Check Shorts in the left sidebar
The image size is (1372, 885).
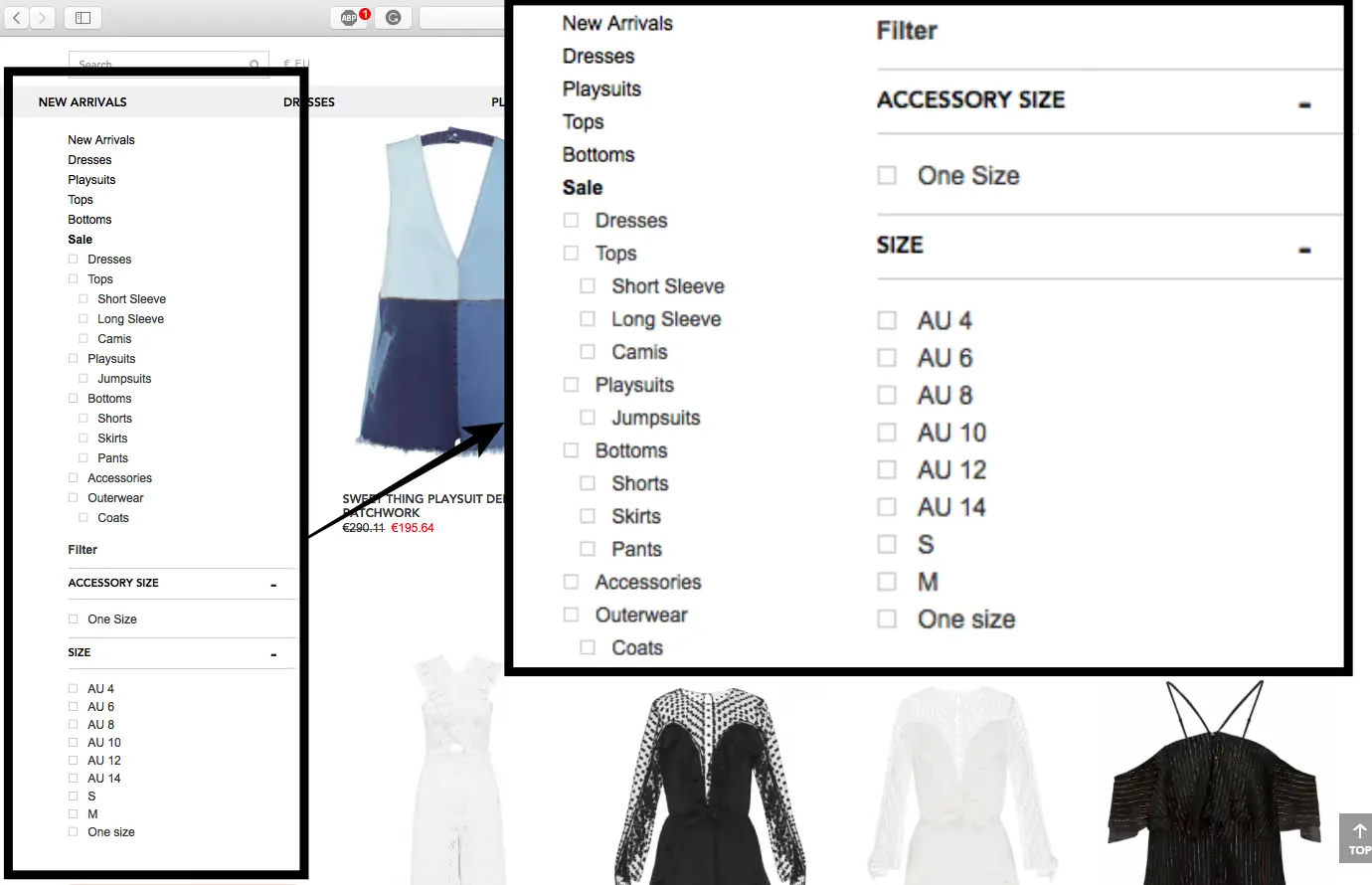(84, 419)
